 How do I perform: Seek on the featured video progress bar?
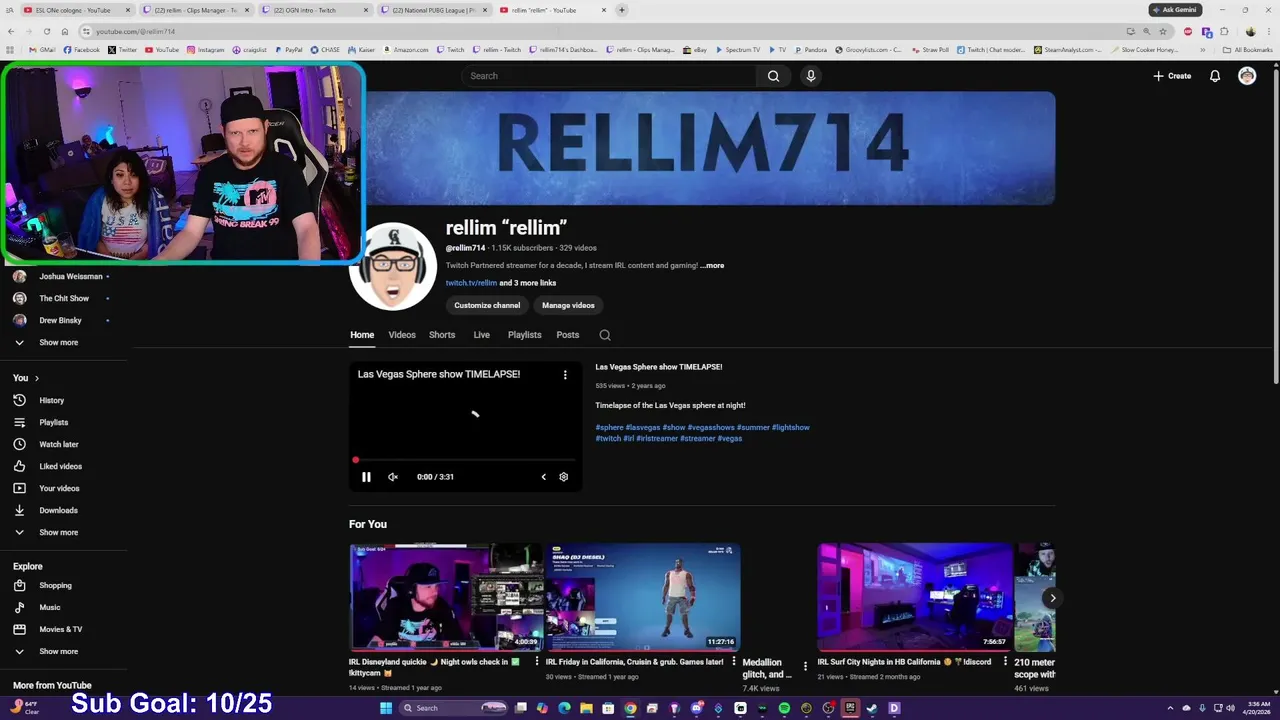click(466, 460)
